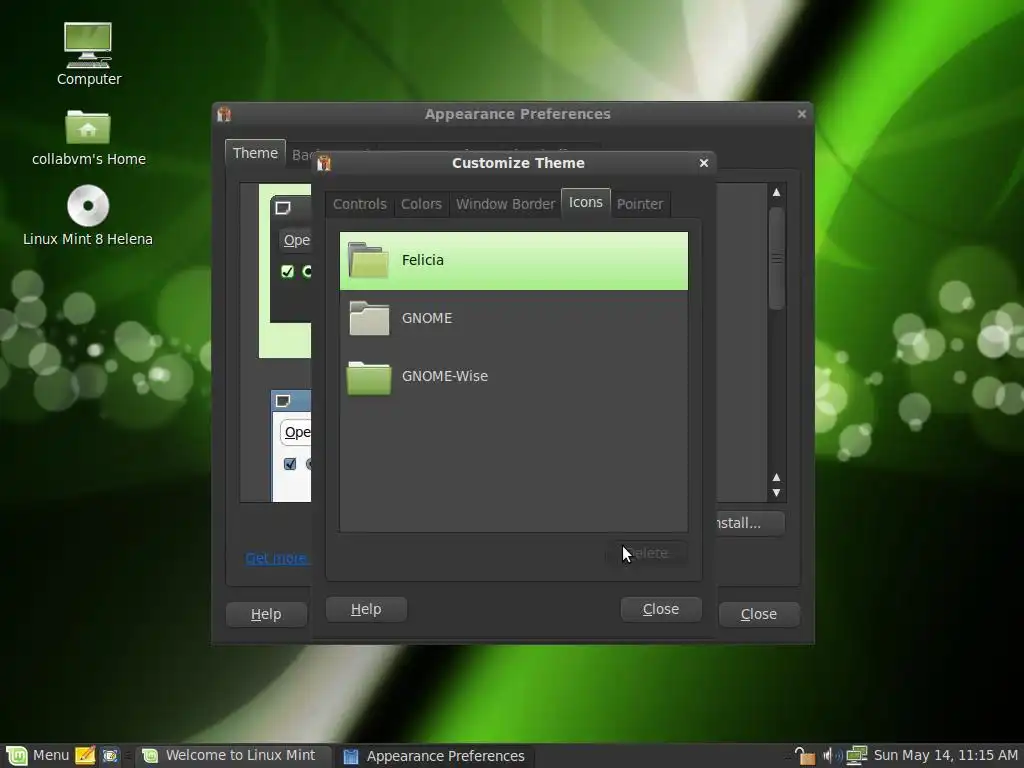Click the update manager lock tray icon

tap(805, 756)
